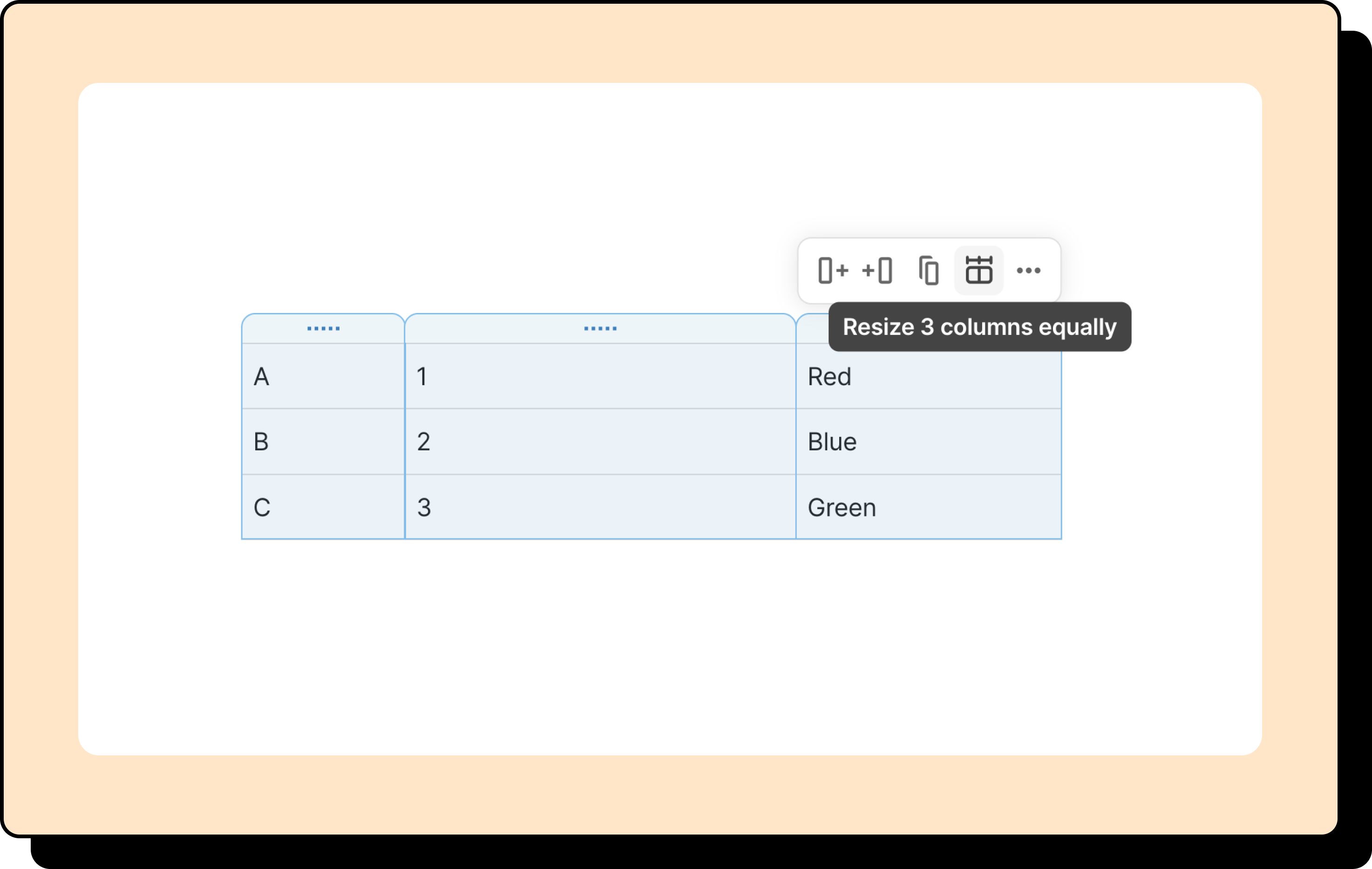The width and height of the screenshot is (1372, 869).
Task: Click the highlighted column resize toolbar button
Action: (978, 271)
